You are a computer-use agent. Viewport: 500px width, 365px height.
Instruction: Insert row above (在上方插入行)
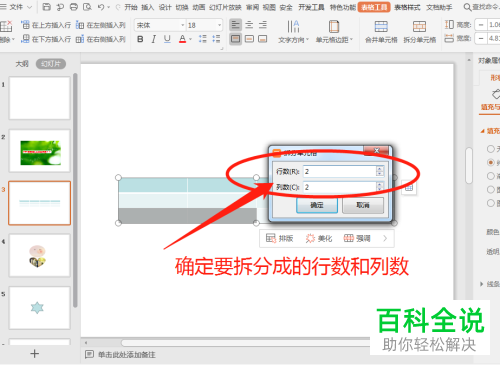coord(46,25)
